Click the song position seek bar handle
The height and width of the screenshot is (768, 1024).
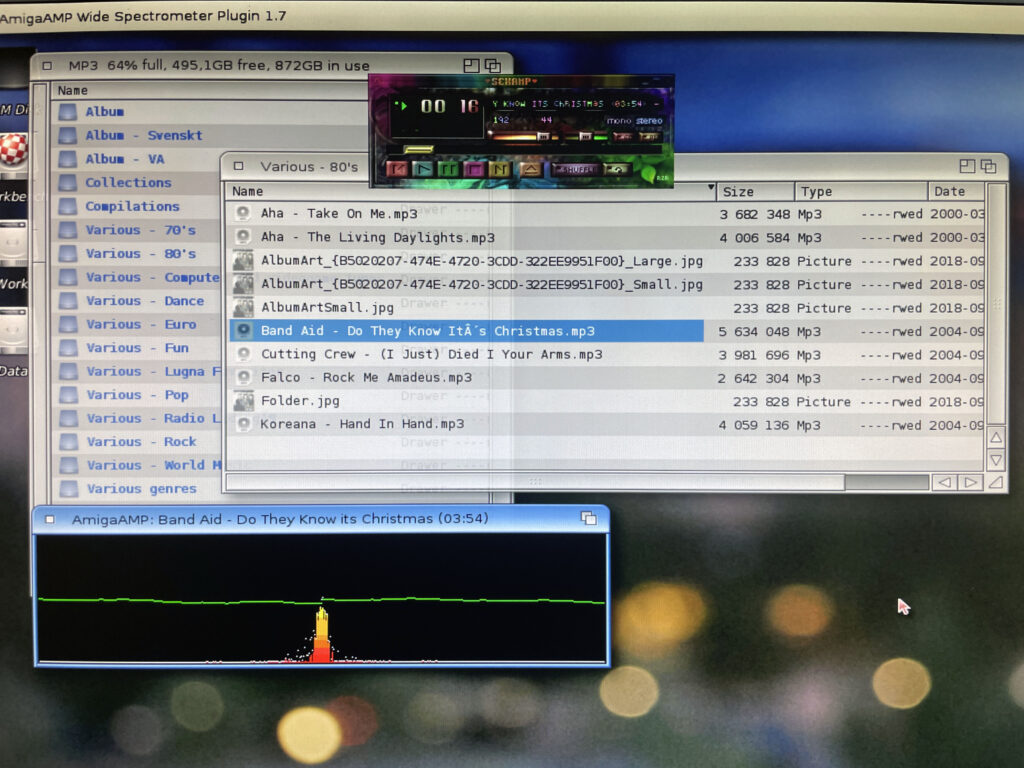[418, 150]
